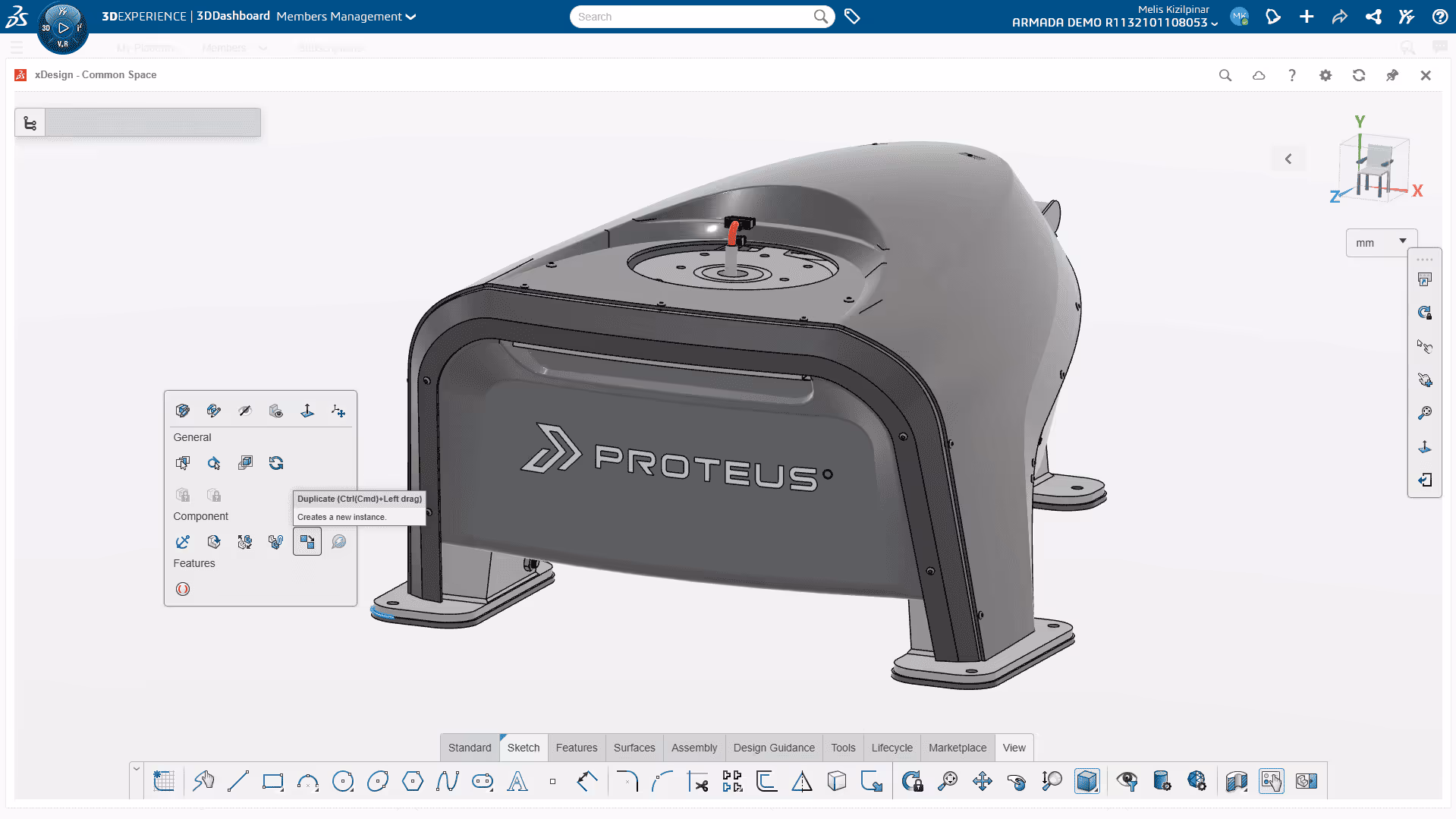Screen dimensions: 1456x819
Task: Toggle the shaded display style cube
Action: point(1087,781)
